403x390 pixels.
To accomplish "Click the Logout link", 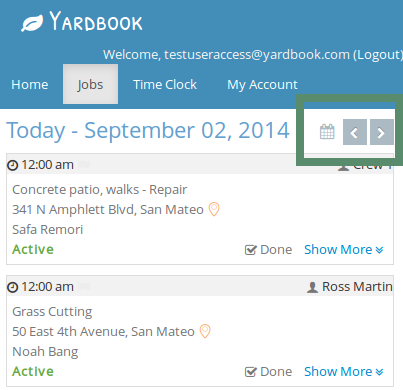I will 378,55.
